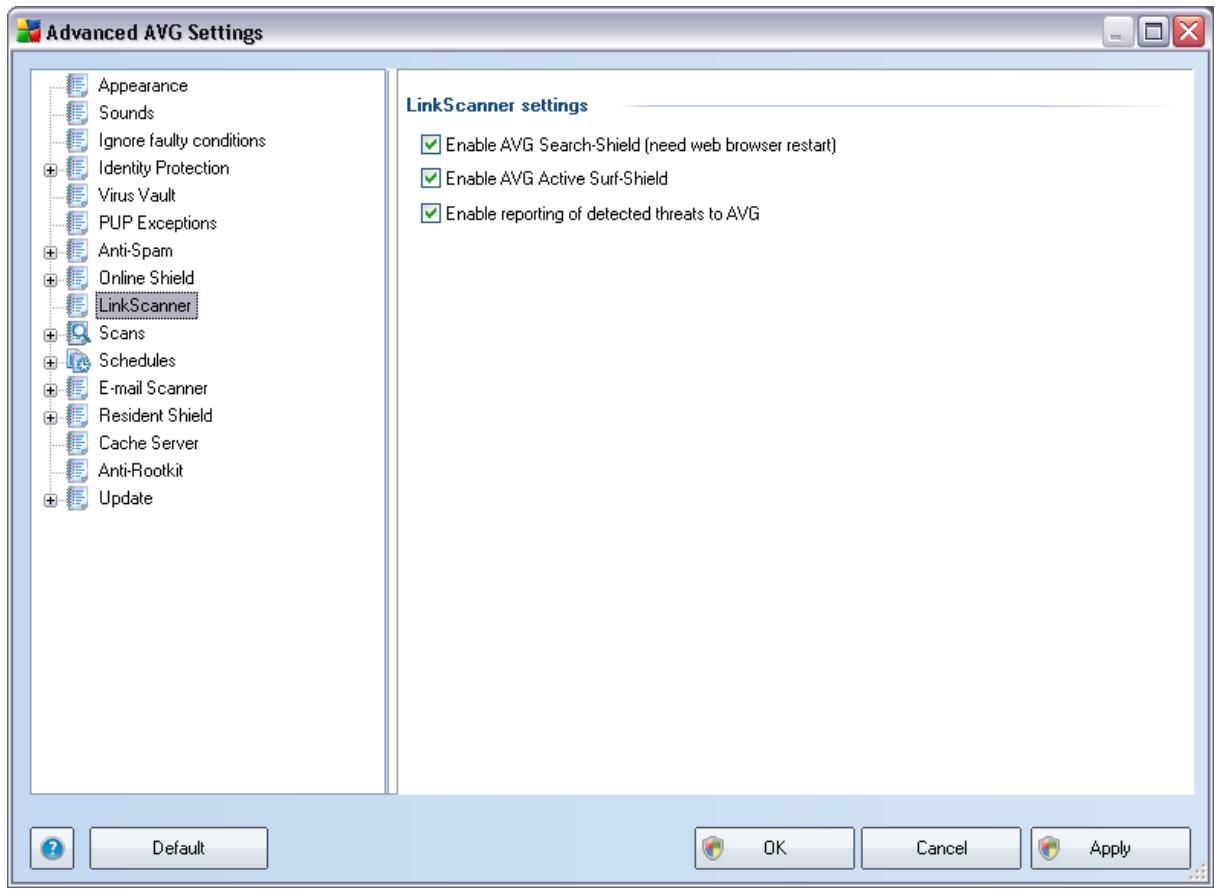Click the Apply button
Screen dimensions: 1215x890
pos(1110,847)
